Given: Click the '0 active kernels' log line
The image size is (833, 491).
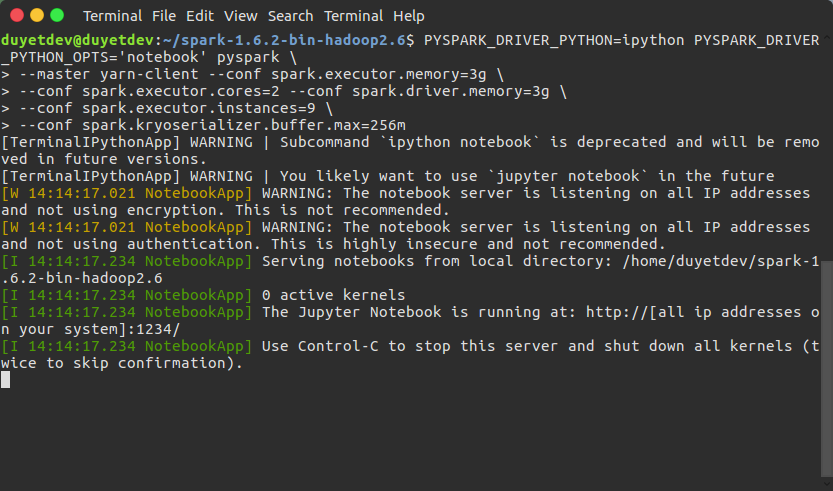Looking at the screenshot, I should coord(334,295).
